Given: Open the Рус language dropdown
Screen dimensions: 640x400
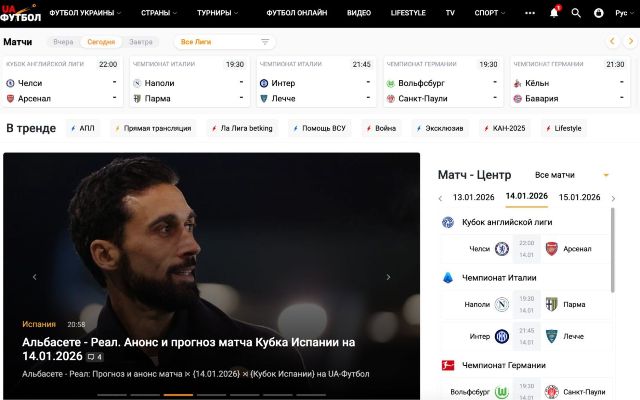Looking at the screenshot, I should click(624, 13).
